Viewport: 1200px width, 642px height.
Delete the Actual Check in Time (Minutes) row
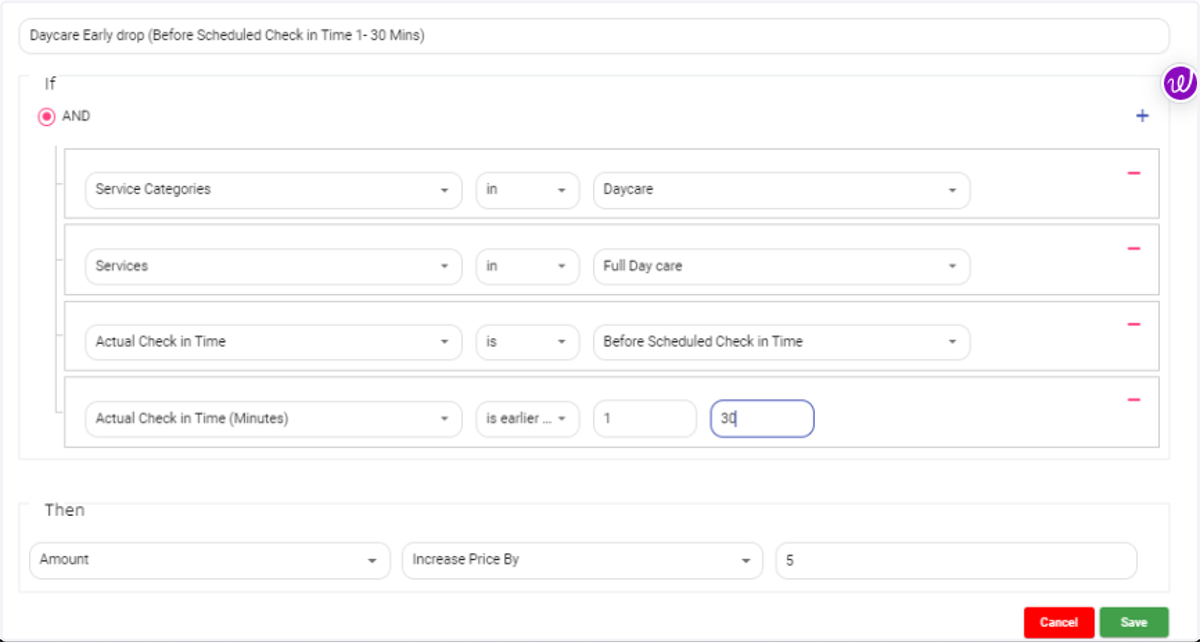click(x=1134, y=400)
